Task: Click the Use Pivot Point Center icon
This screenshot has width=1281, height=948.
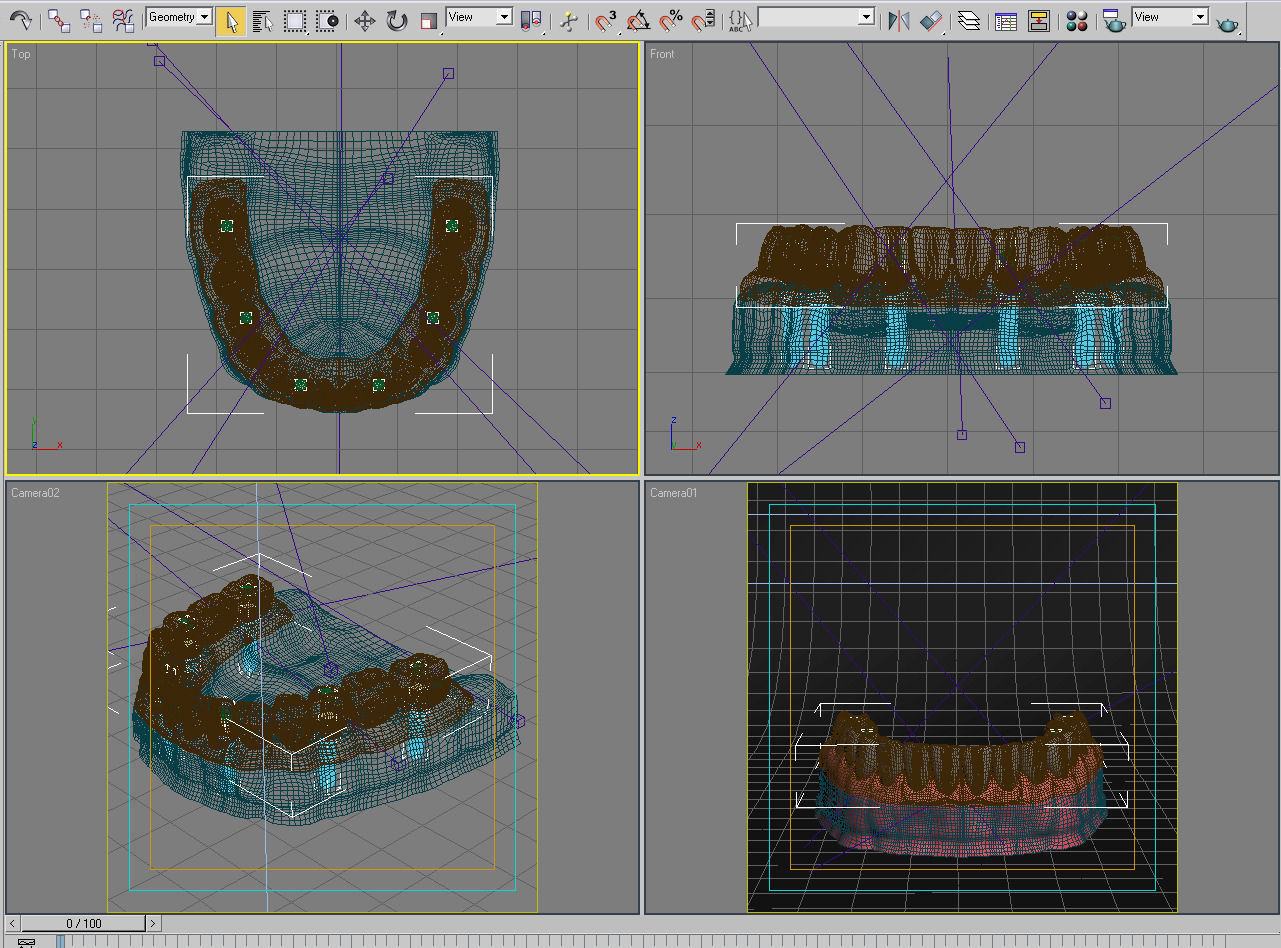Action: (x=531, y=20)
